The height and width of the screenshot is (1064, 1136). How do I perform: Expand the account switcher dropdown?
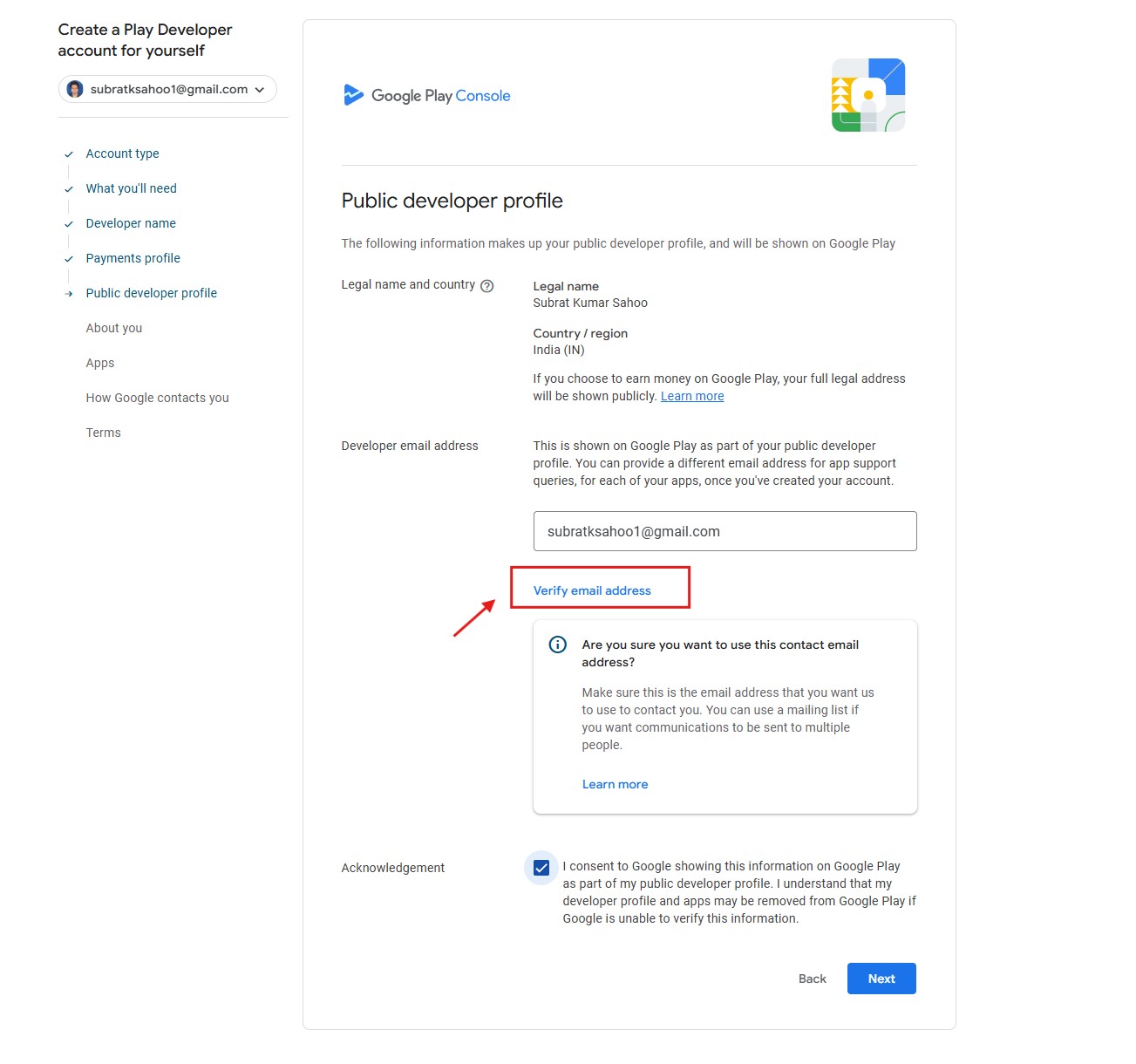[x=259, y=90]
